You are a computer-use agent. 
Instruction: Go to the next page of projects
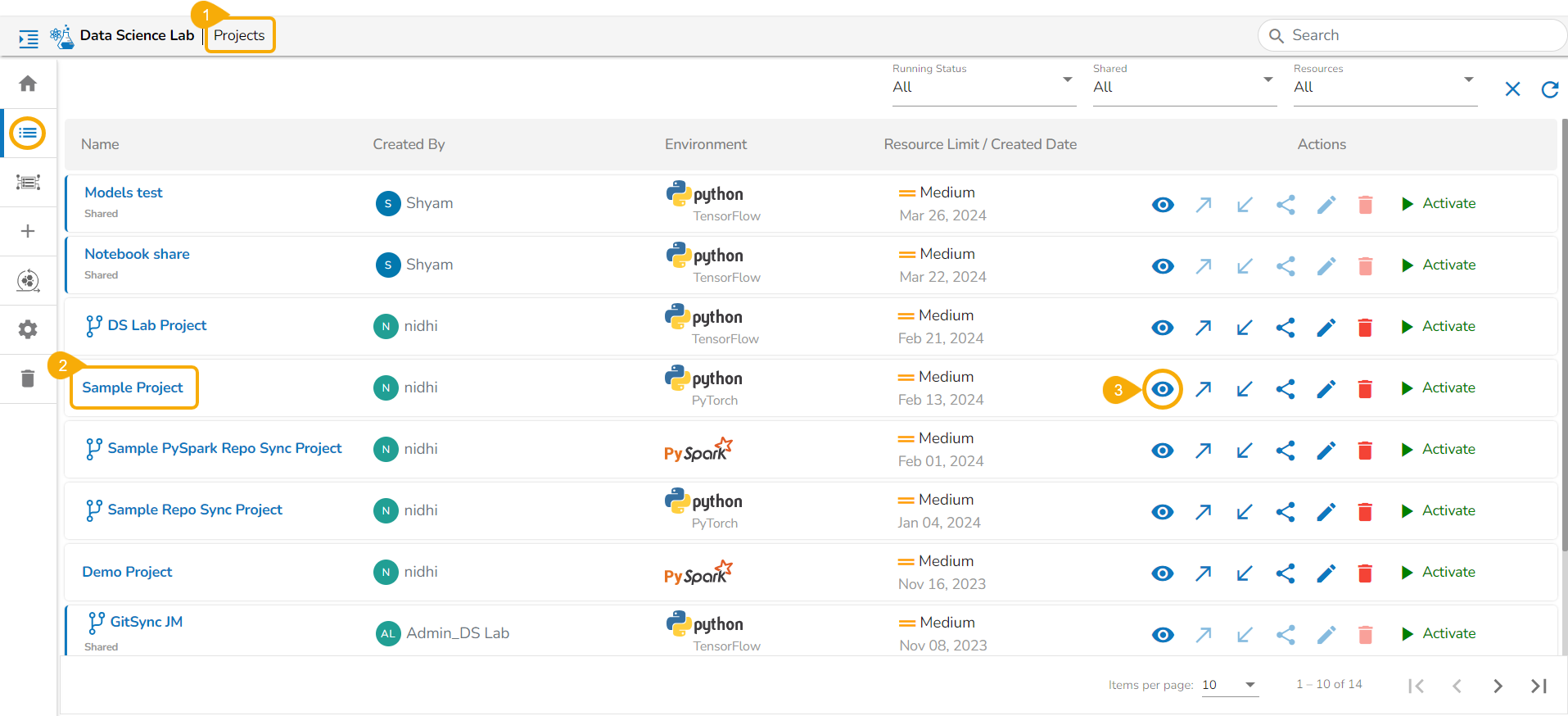1497,686
